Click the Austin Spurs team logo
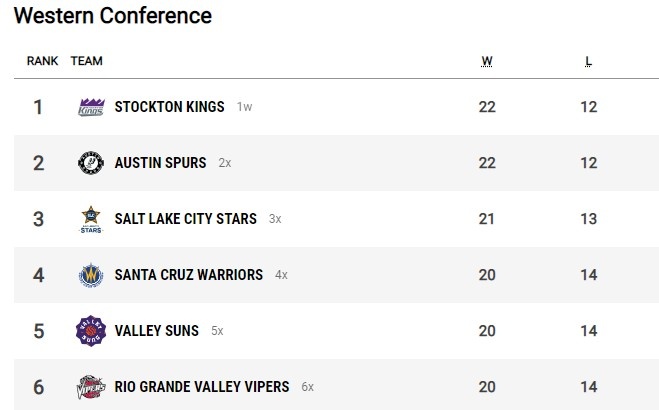 91,163
